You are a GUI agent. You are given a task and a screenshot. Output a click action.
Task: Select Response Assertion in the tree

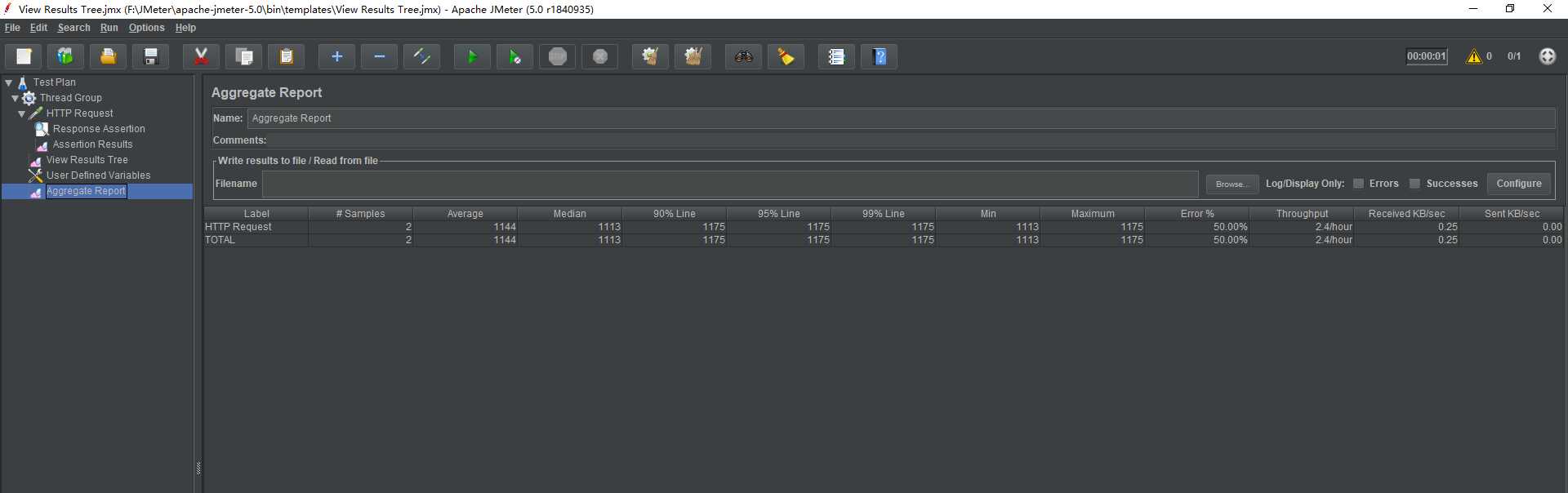pyautogui.click(x=99, y=129)
